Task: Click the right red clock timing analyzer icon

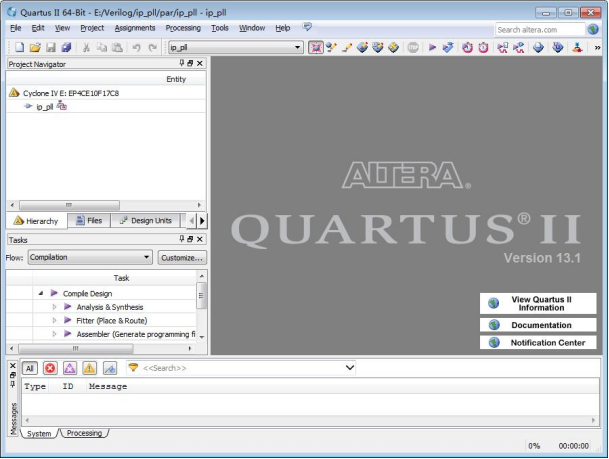Action: click(x=483, y=47)
